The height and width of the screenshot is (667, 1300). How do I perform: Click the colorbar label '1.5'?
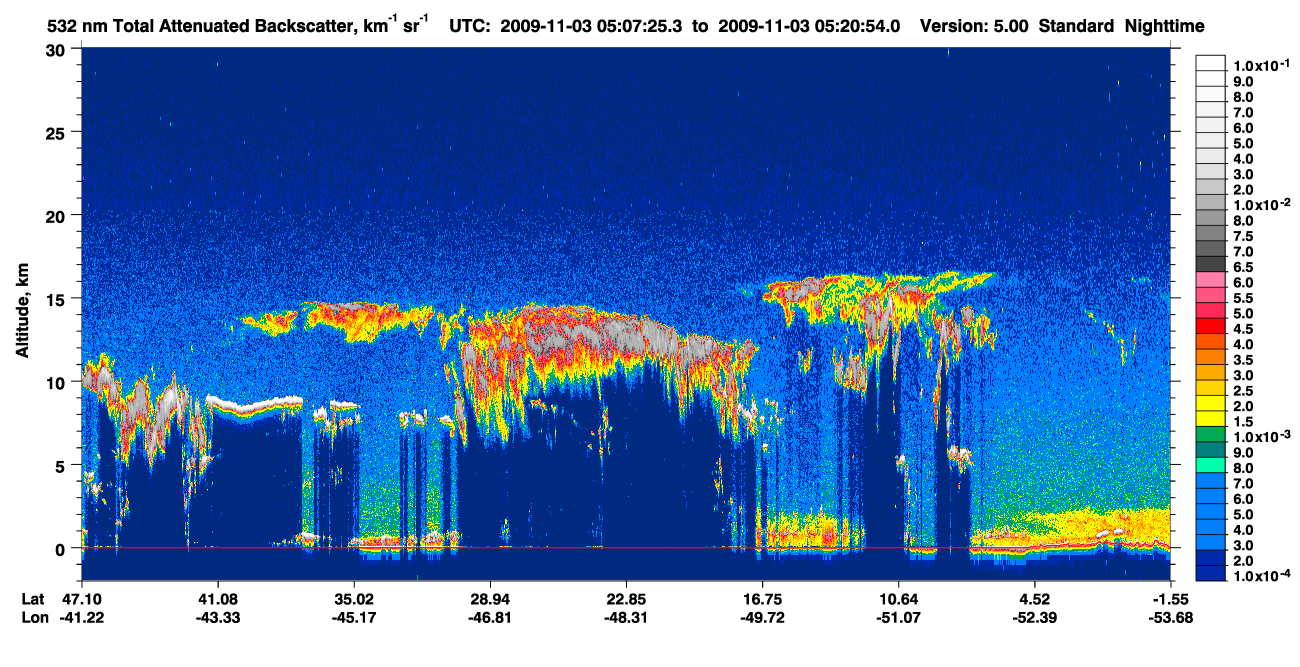tap(1245, 422)
